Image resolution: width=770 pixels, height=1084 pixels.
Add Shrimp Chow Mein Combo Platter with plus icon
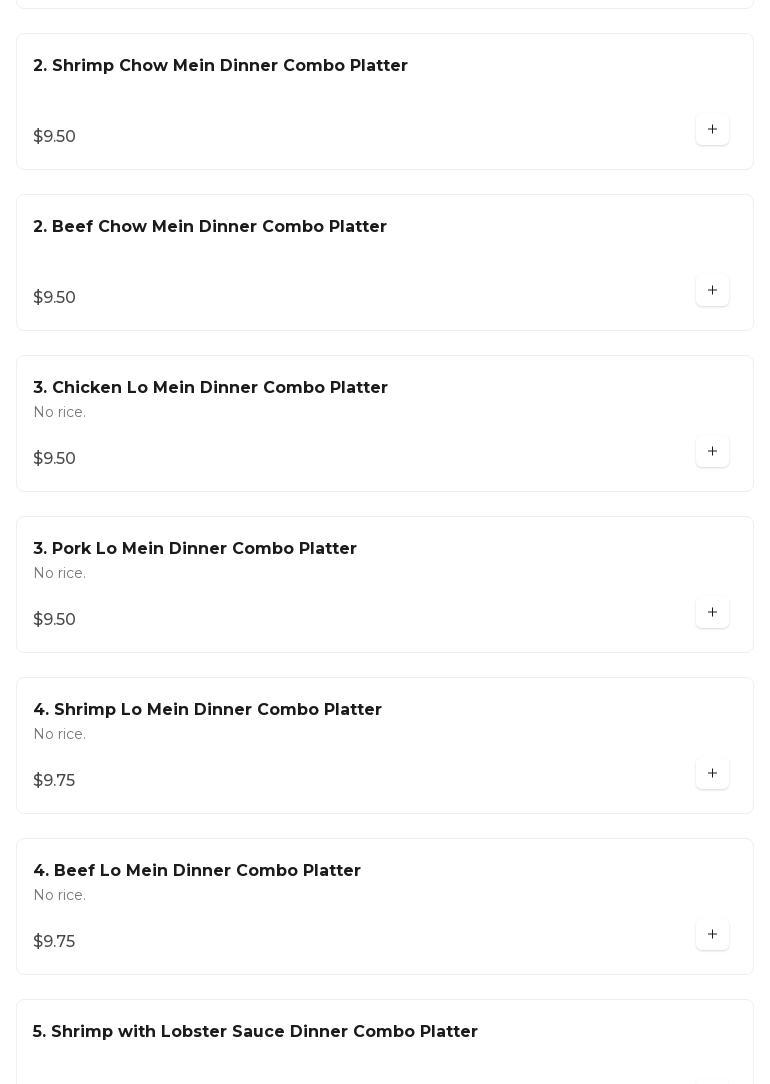tap(712, 130)
